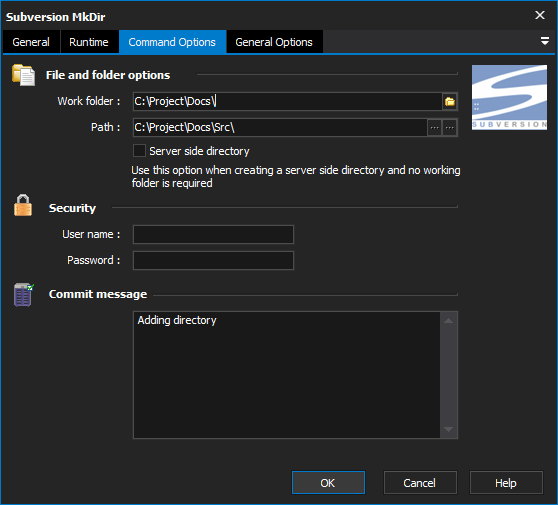Screen dimensions: 558x505
Task: Click second ellipsis button beside Path field
Action: pyautogui.click(x=450, y=127)
